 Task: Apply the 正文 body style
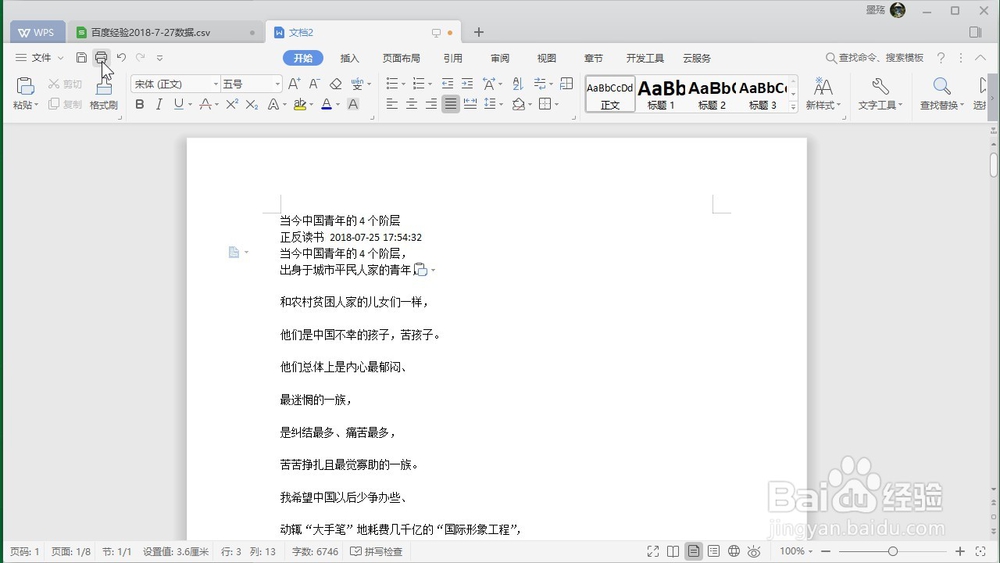[x=610, y=94]
